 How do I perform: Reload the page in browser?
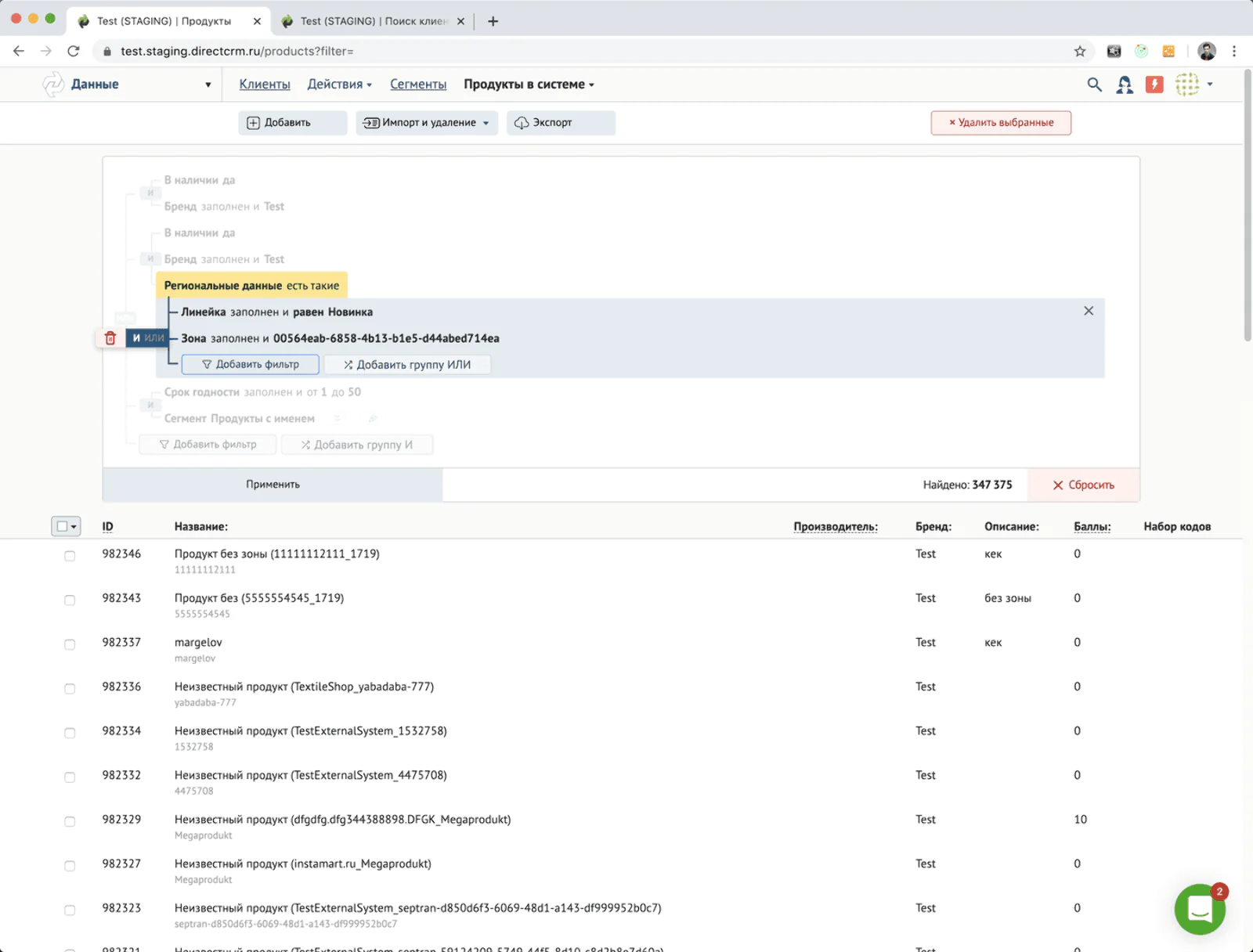tap(74, 51)
